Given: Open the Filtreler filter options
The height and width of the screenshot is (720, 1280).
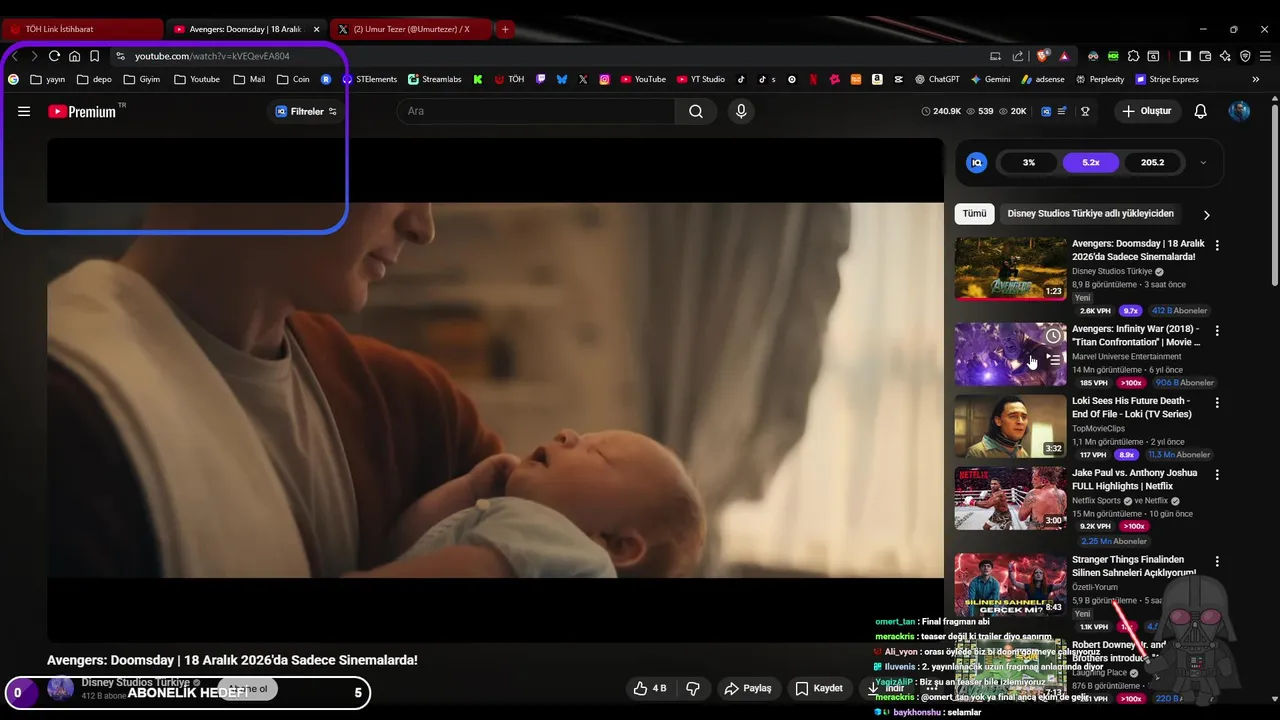Looking at the screenshot, I should coord(306,111).
